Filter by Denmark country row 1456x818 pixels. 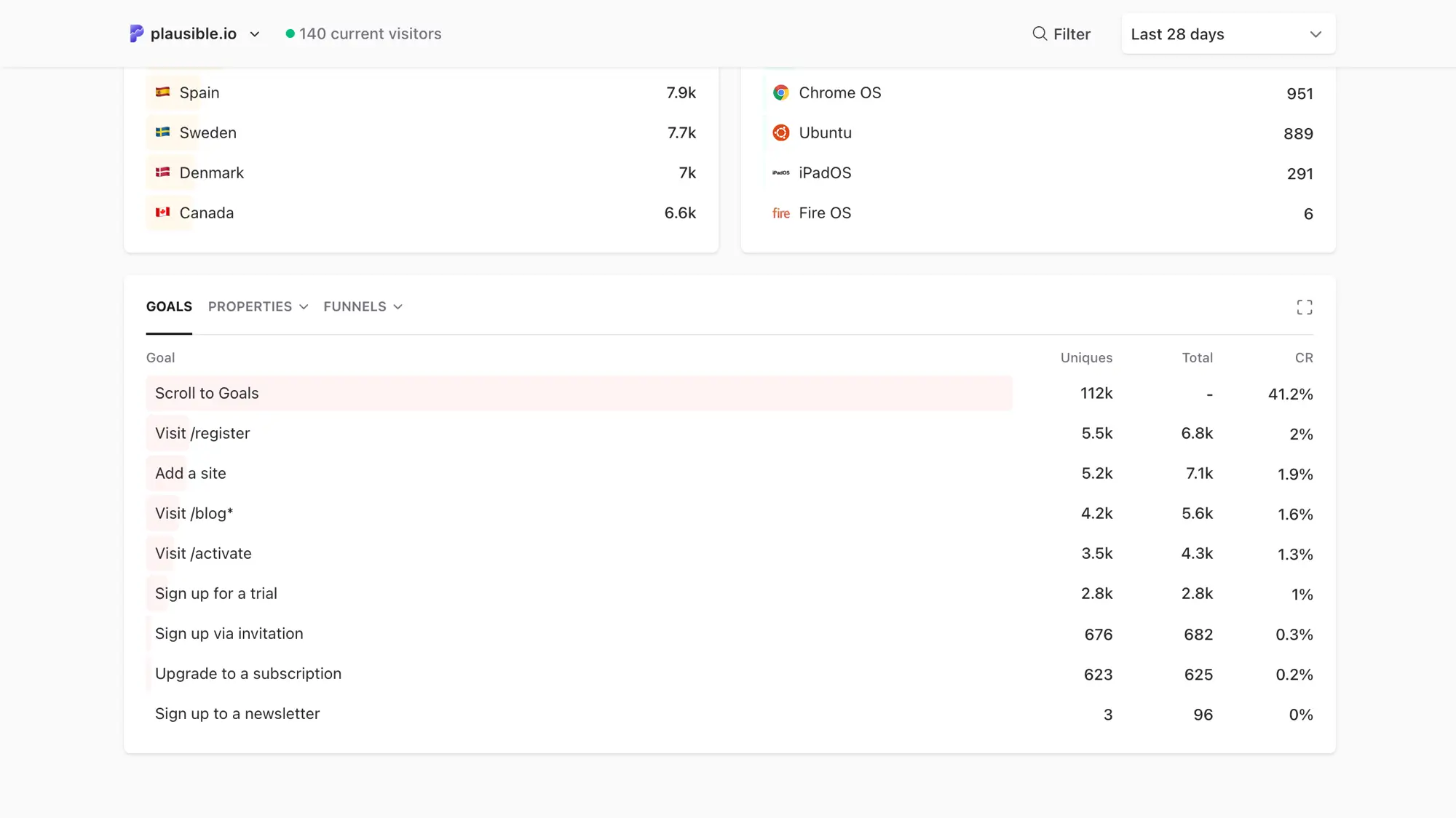point(211,172)
